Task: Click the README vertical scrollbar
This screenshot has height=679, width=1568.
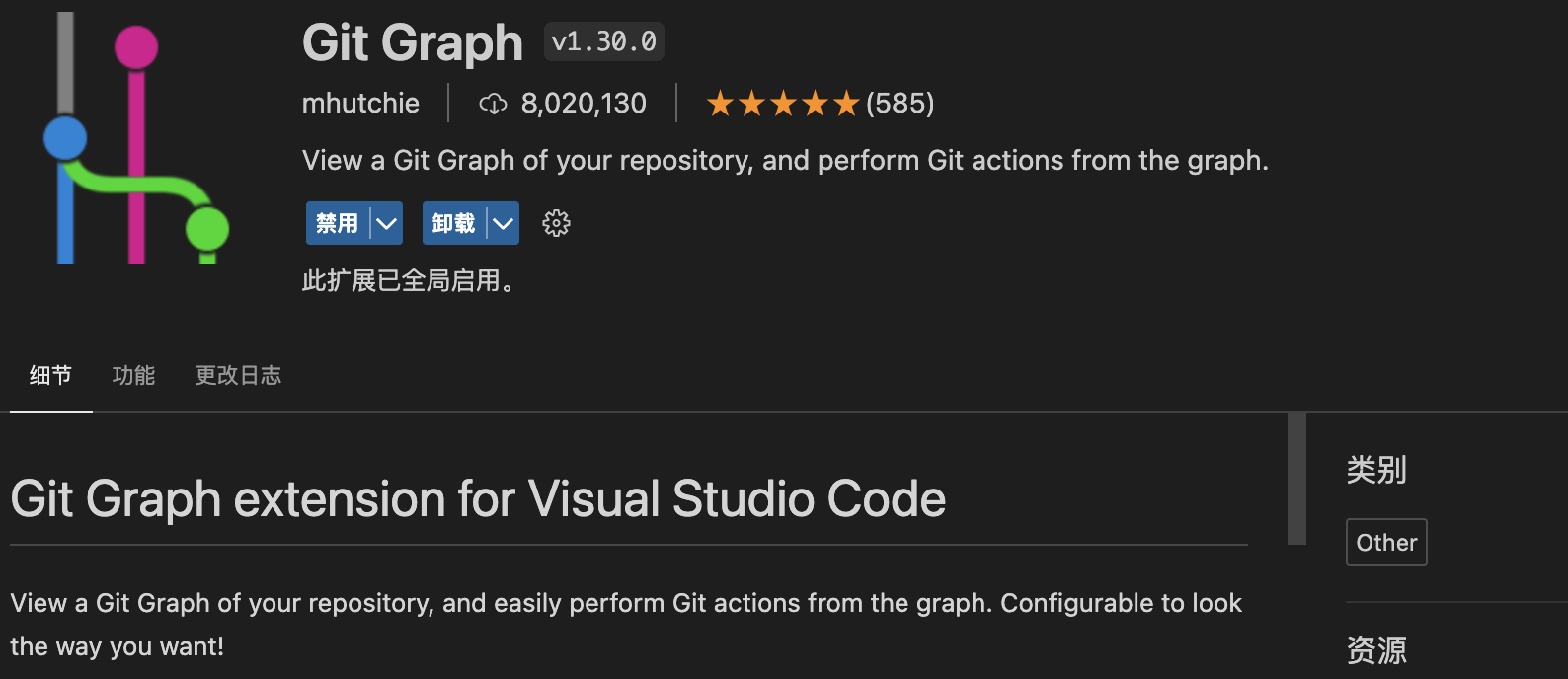Action: click(1296, 479)
